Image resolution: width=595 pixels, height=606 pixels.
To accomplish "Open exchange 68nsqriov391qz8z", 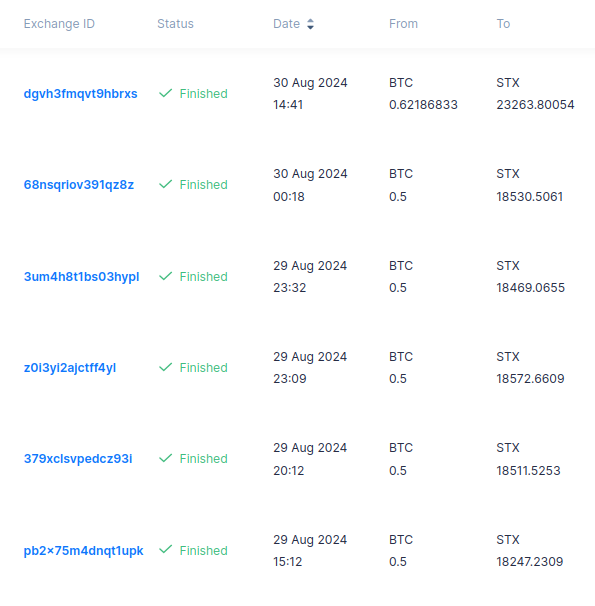I will (x=79, y=185).
